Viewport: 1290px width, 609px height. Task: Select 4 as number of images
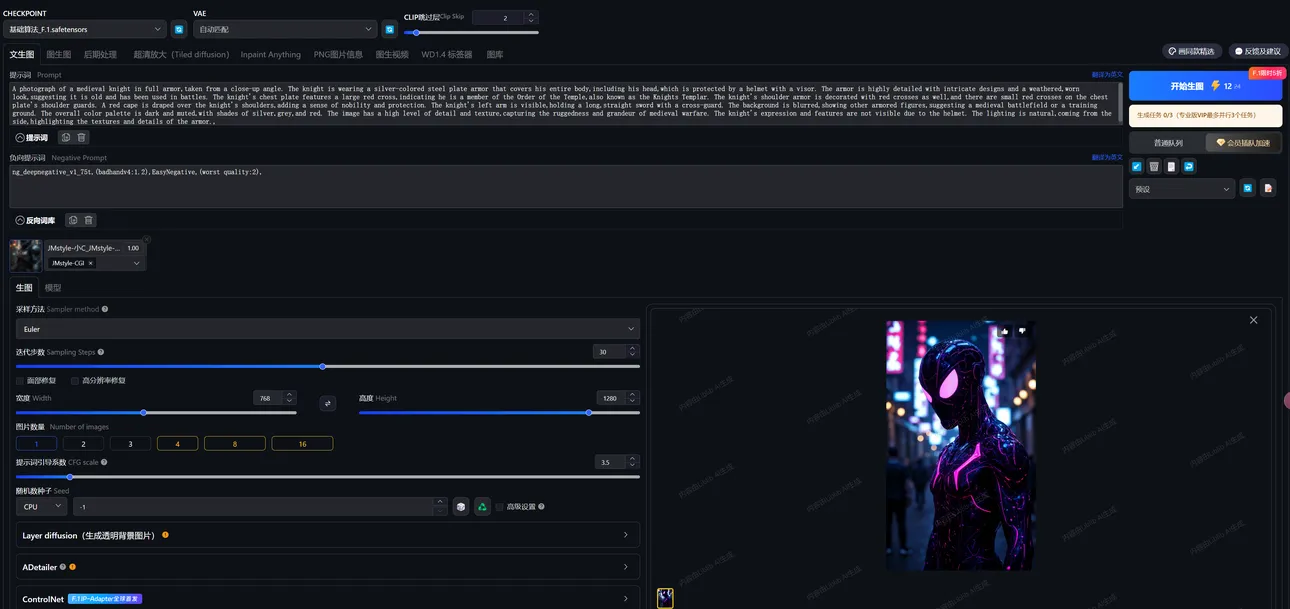pos(178,443)
